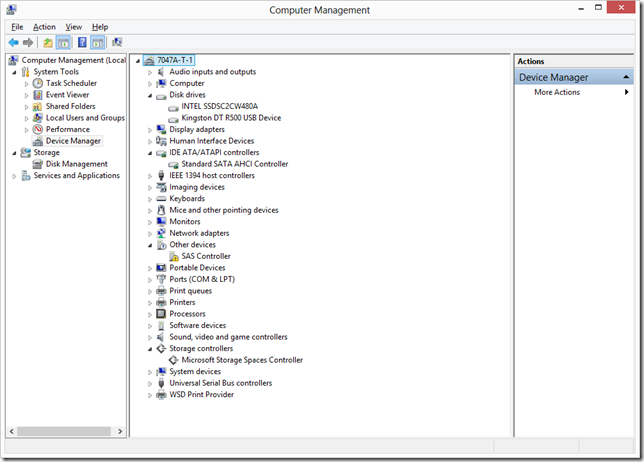This screenshot has width=644, height=462.
Task: Select the Storage node in left tree
Action: 46,153
